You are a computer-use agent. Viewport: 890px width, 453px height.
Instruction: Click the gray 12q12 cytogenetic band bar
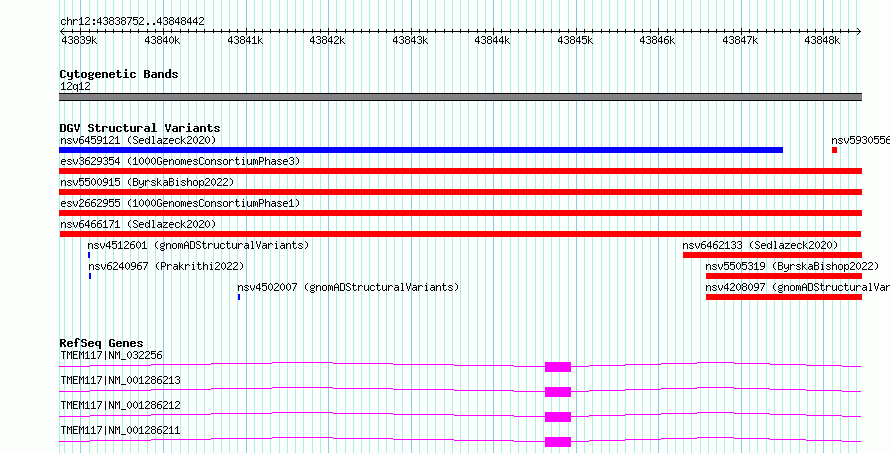[460, 97]
